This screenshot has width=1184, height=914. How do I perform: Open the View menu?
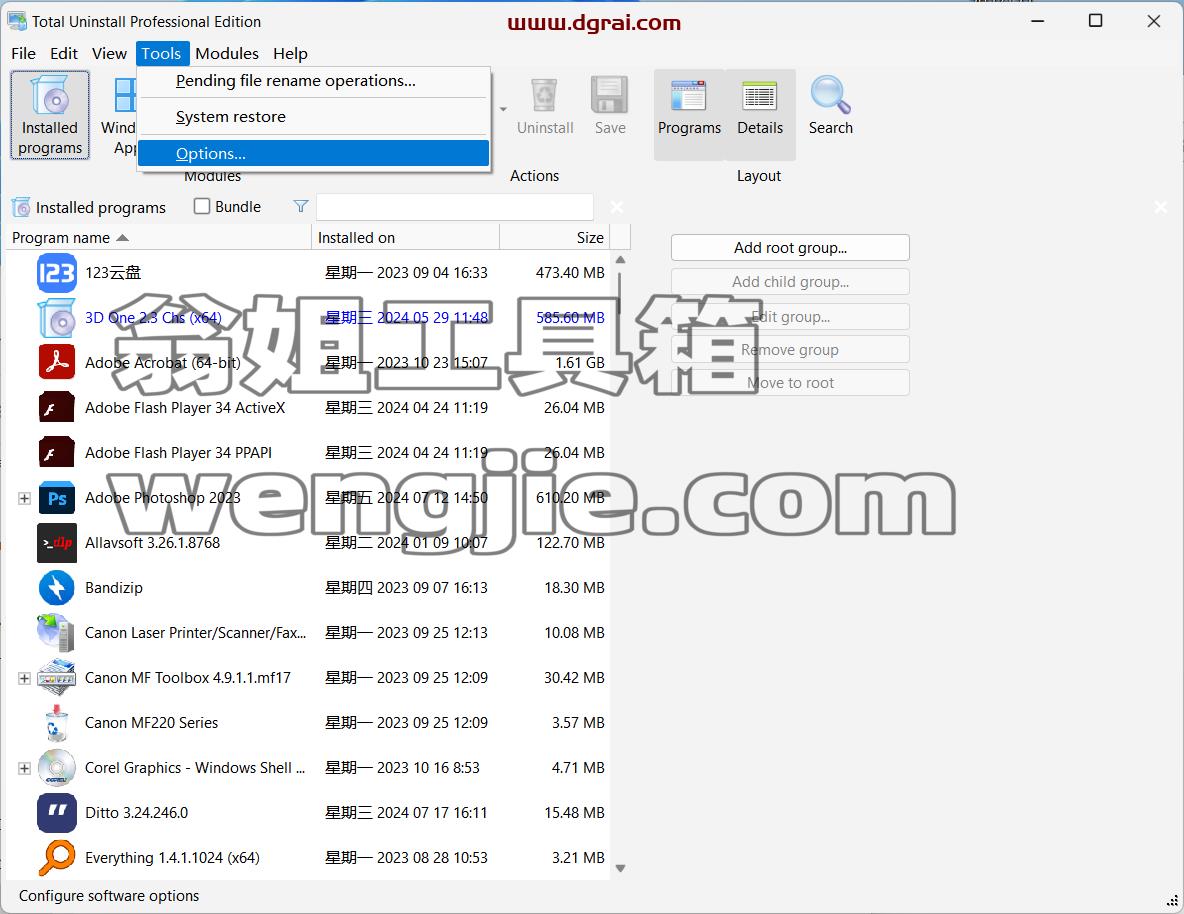click(109, 54)
